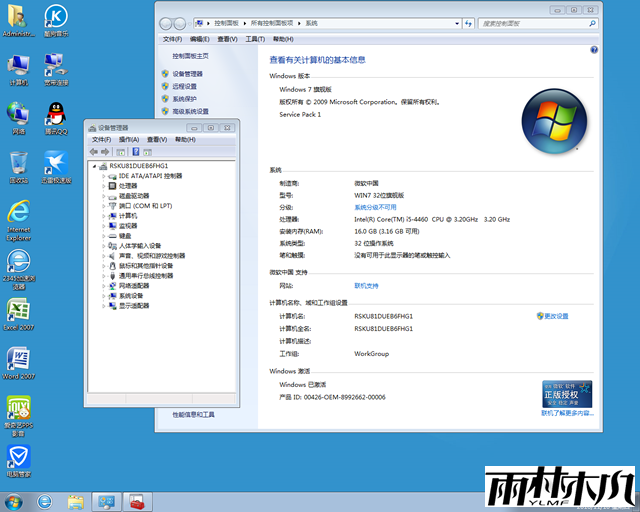This screenshot has width=640, height=512.
Task: Launch the Excel 2007 desktop shortcut
Action: (x=18, y=311)
